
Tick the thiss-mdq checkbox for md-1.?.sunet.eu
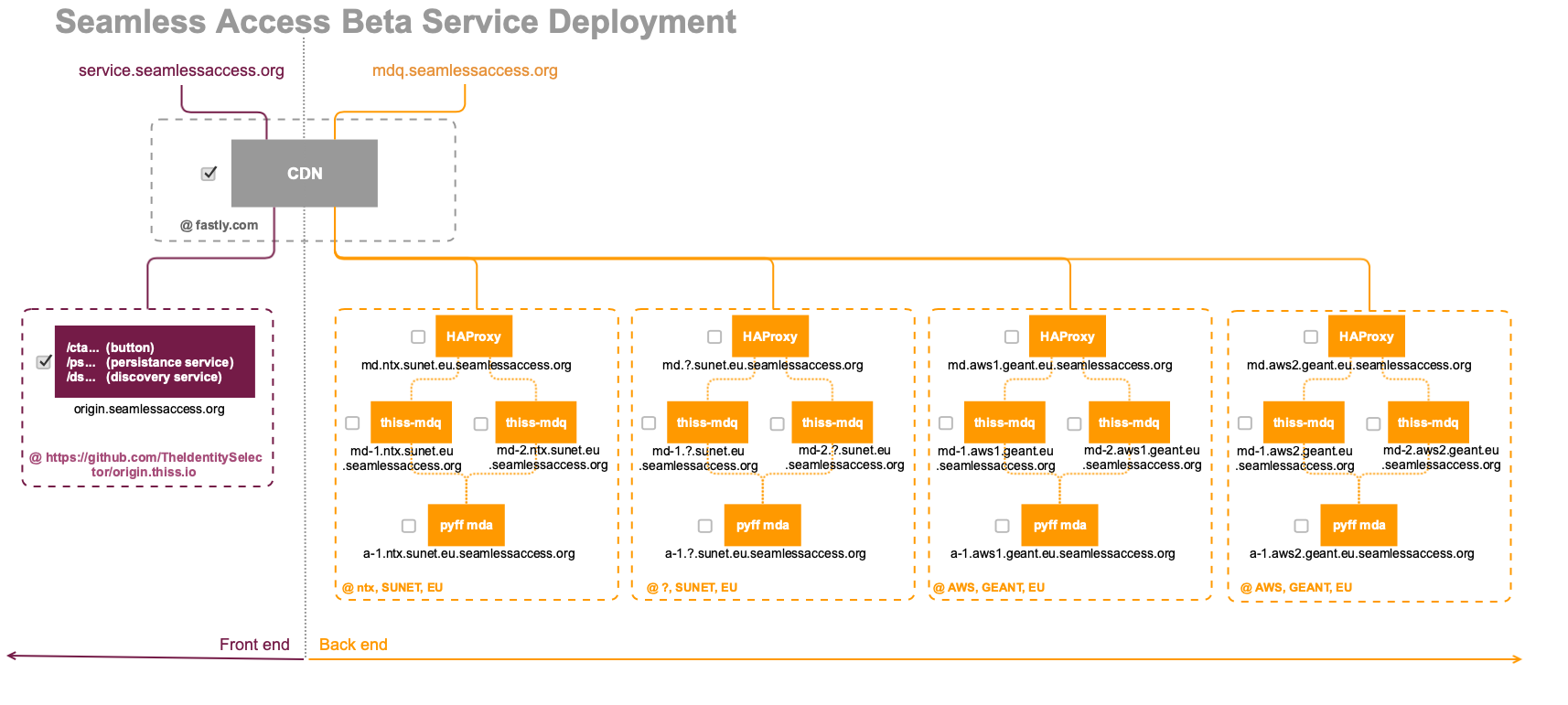pos(649,423)
